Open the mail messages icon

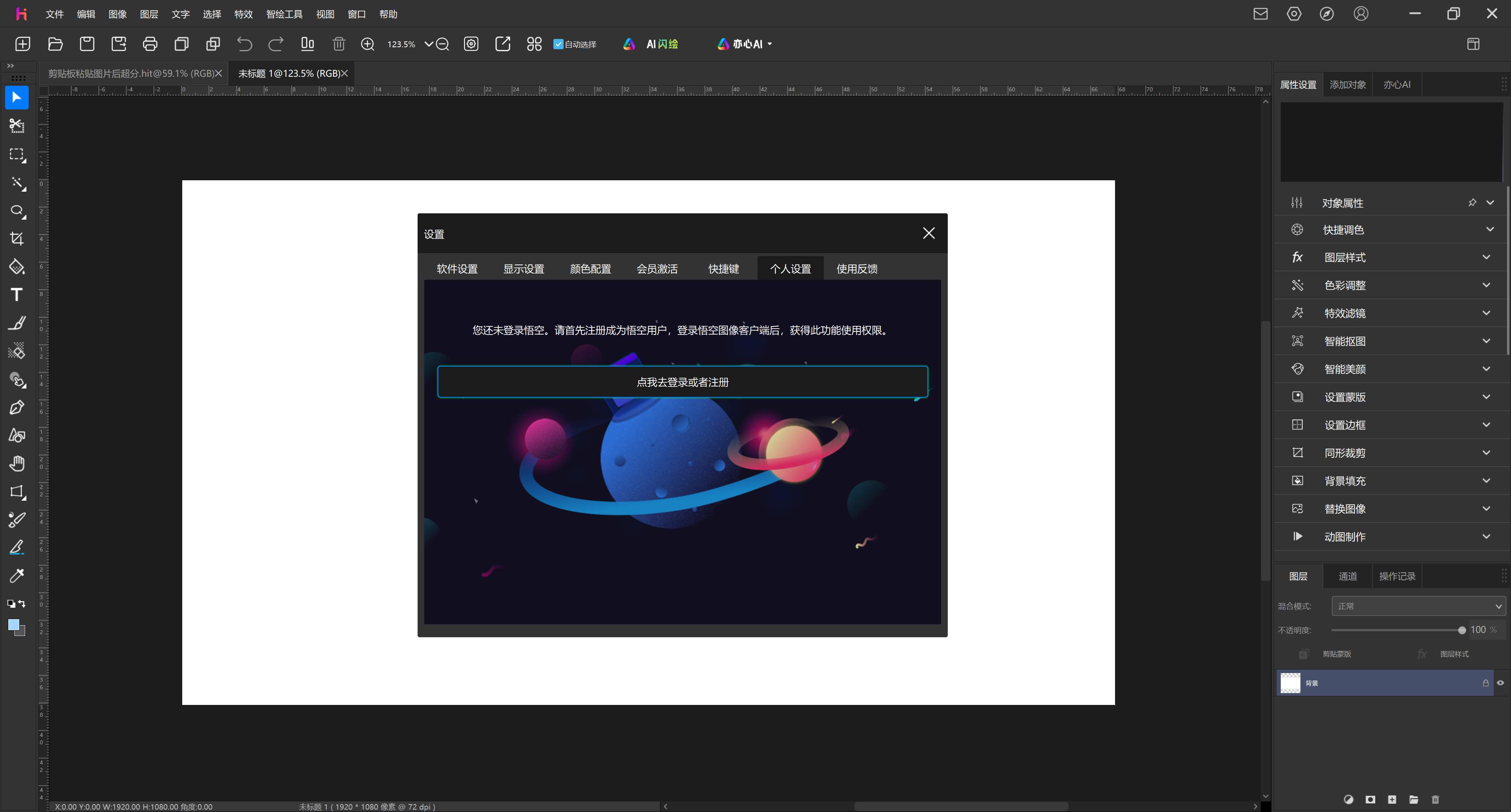(x=1261, y=13)
